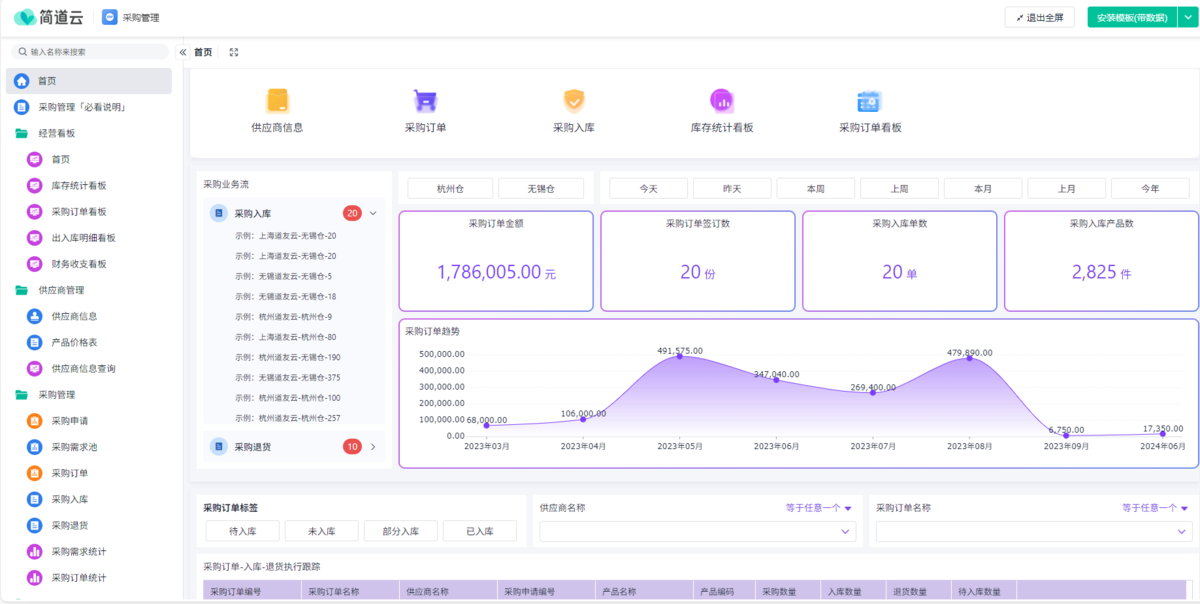Screen dimensions: 1200x604
Task: Select 采购申请 in the sidebar menu
Action: coord(69,421)
